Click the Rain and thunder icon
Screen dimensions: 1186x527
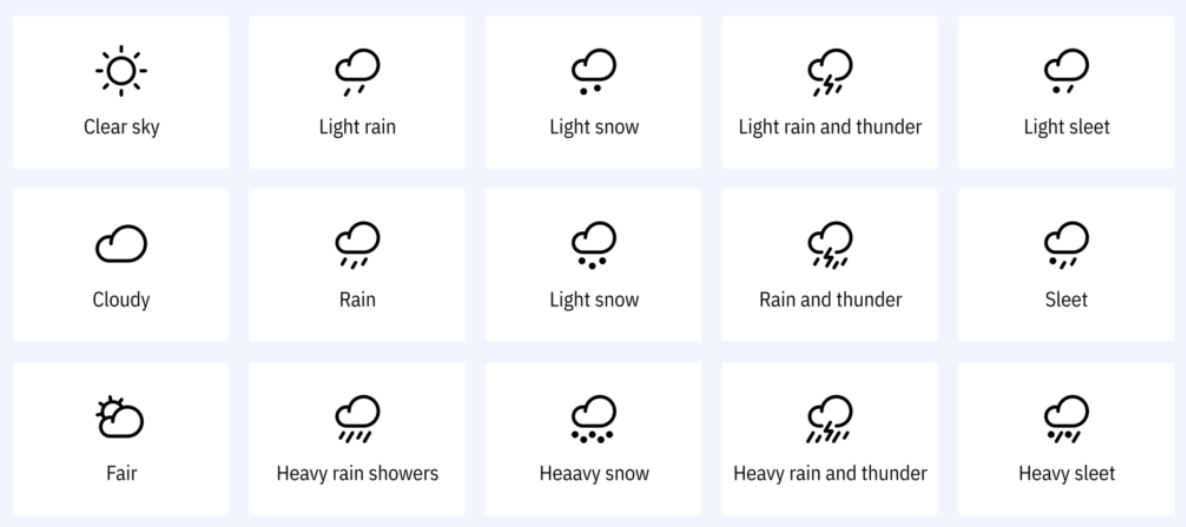tap(830, 244)
